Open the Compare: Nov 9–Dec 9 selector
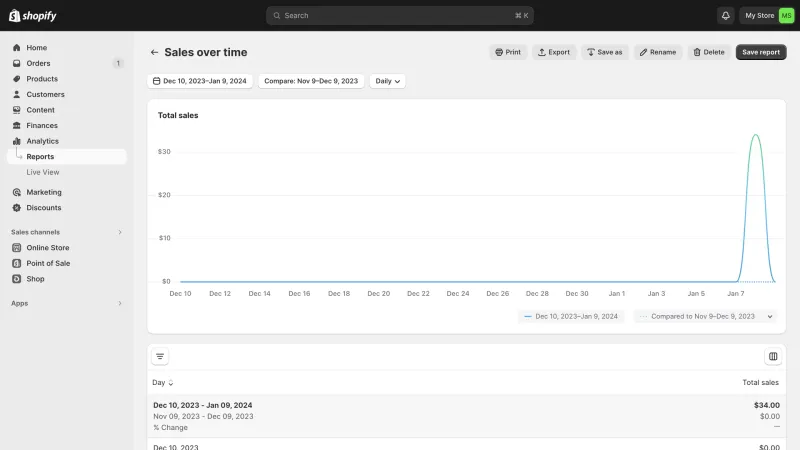Image resolution: width=800 pixels, height=450 pixels. (x=311, y=81)
